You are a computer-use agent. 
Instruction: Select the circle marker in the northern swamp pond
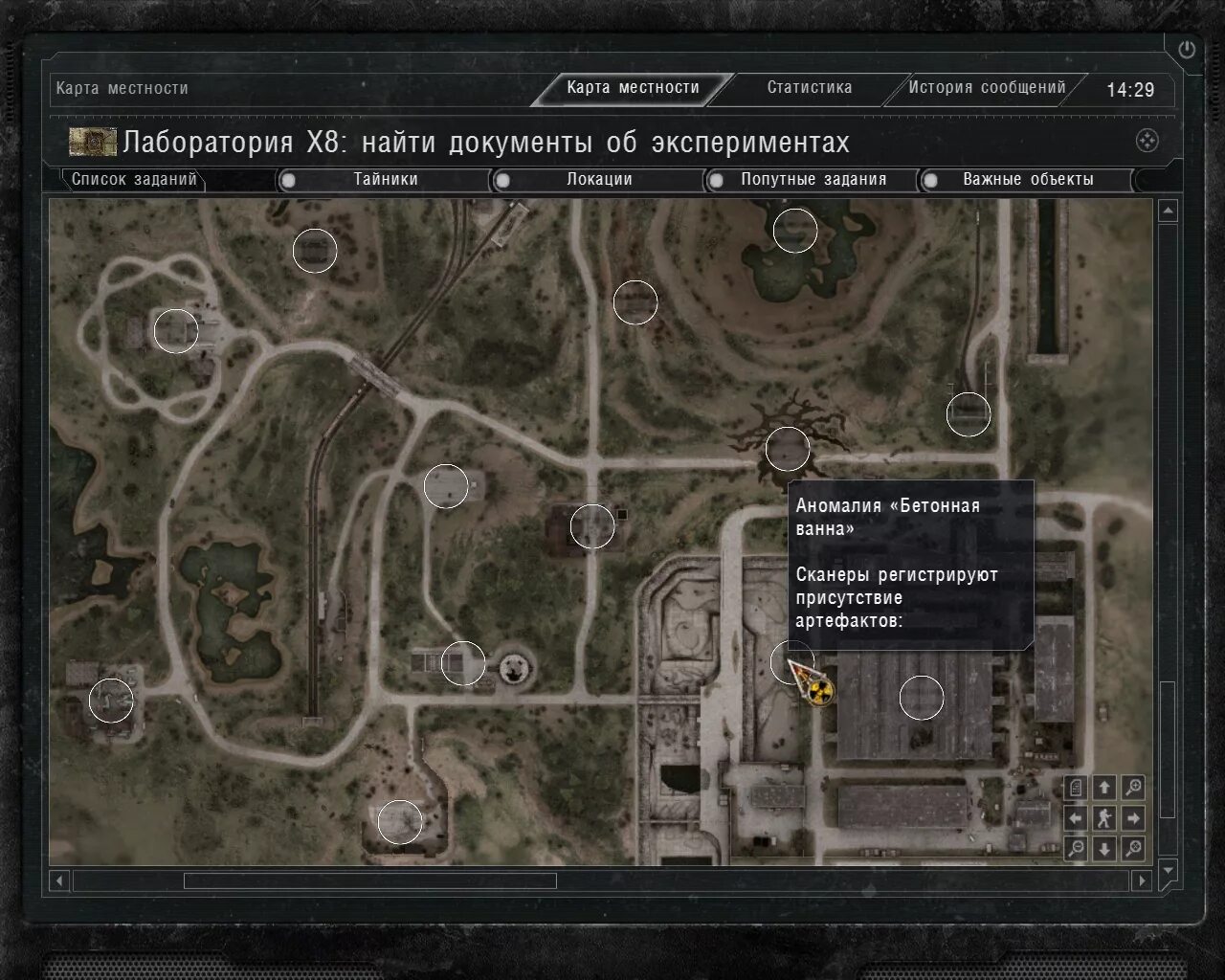[794, 230]
